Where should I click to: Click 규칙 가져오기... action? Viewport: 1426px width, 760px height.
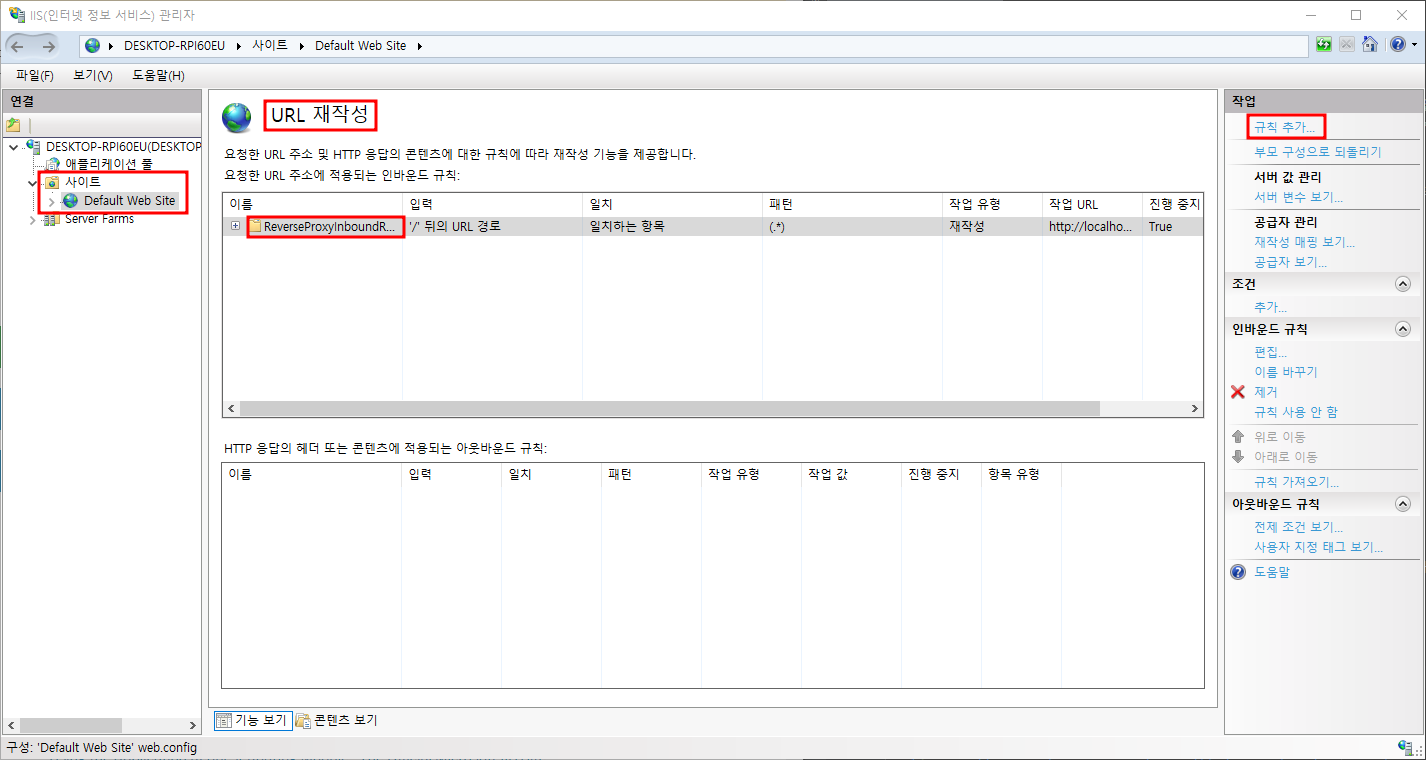(1298, 482)
